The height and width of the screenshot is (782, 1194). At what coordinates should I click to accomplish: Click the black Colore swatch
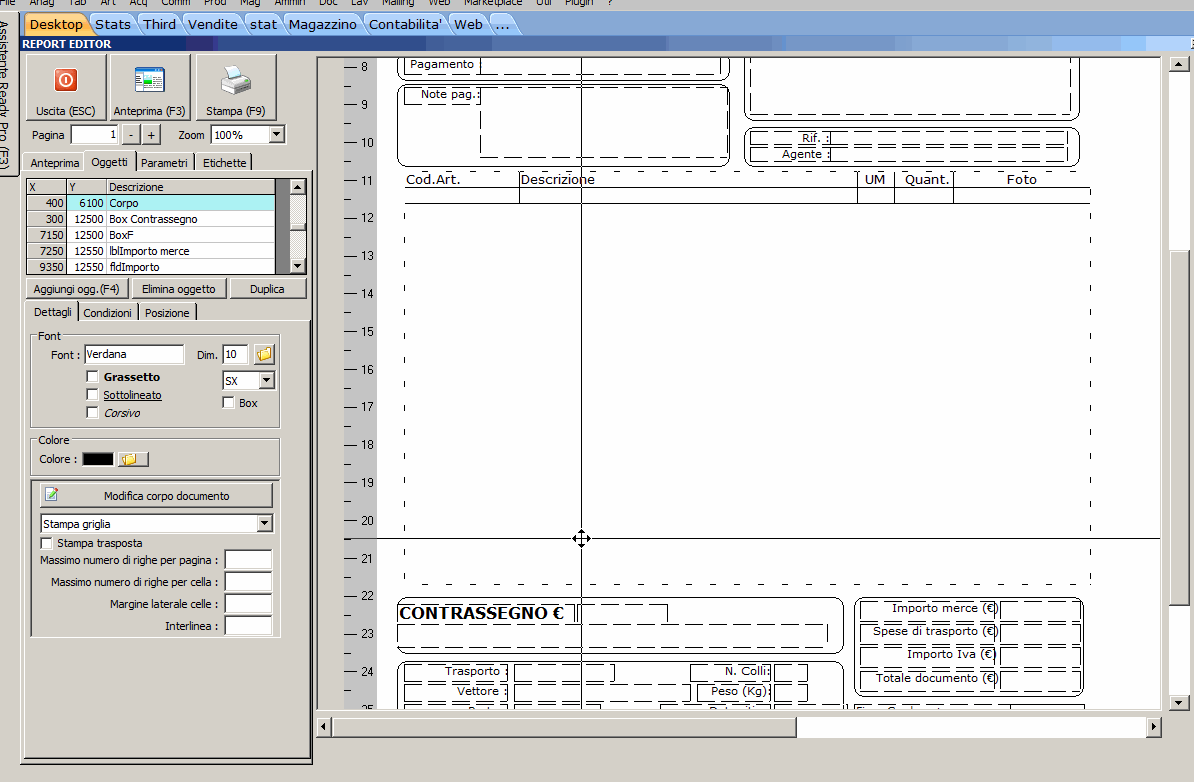coord(97,459)
